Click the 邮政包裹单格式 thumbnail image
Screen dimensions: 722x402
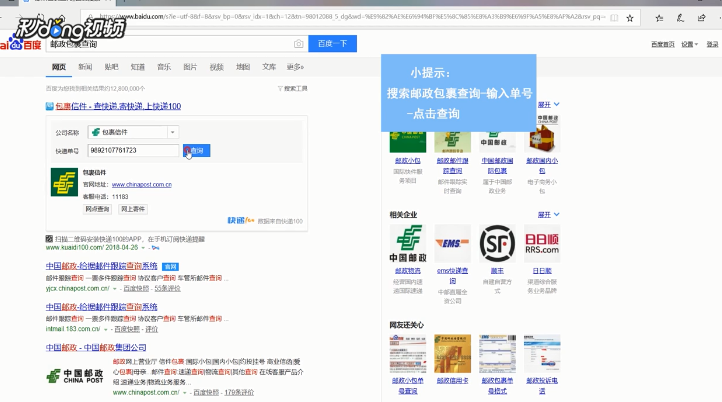point(497,354)
